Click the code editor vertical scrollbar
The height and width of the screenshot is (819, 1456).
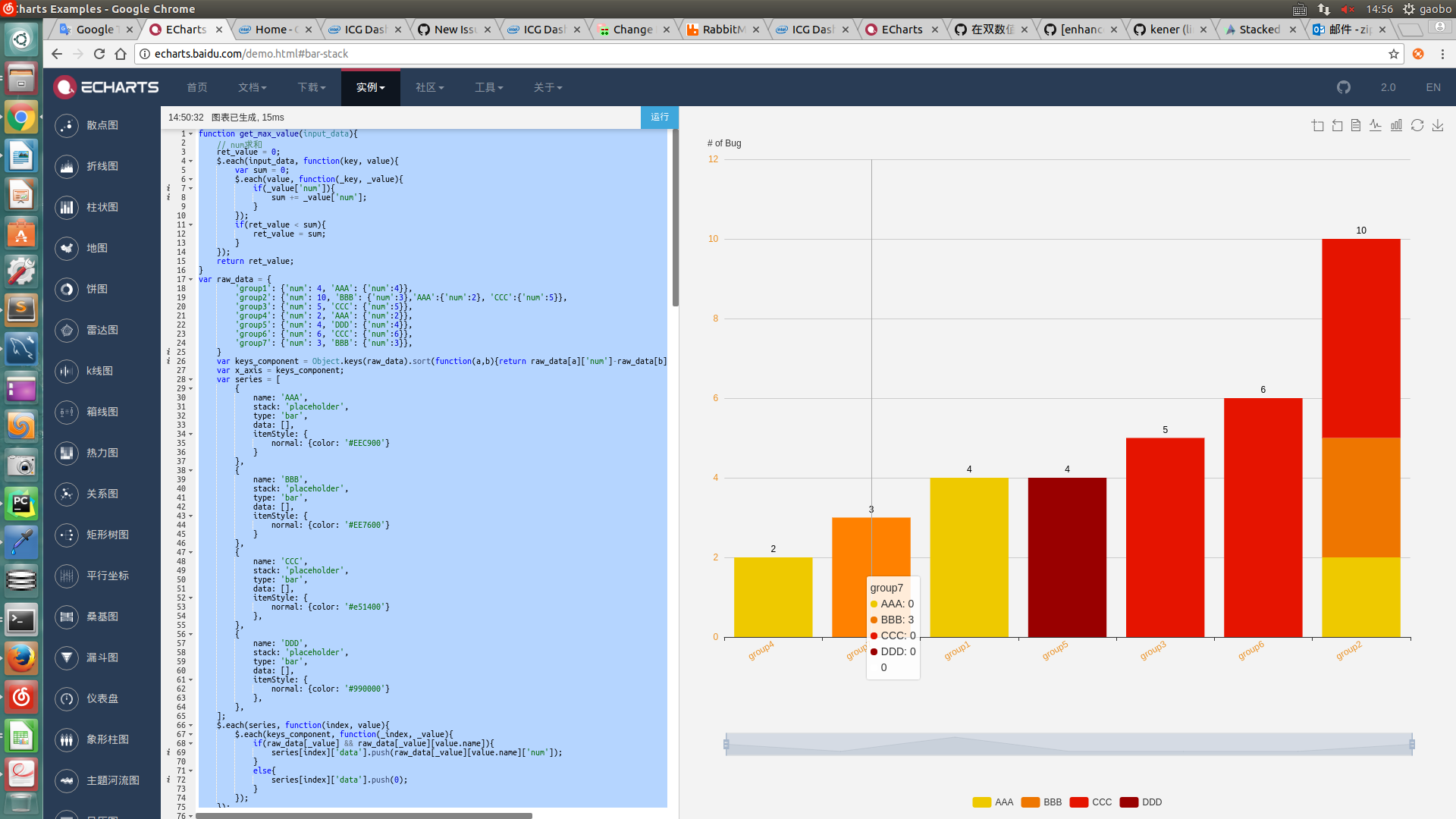[x=675, y=218]
